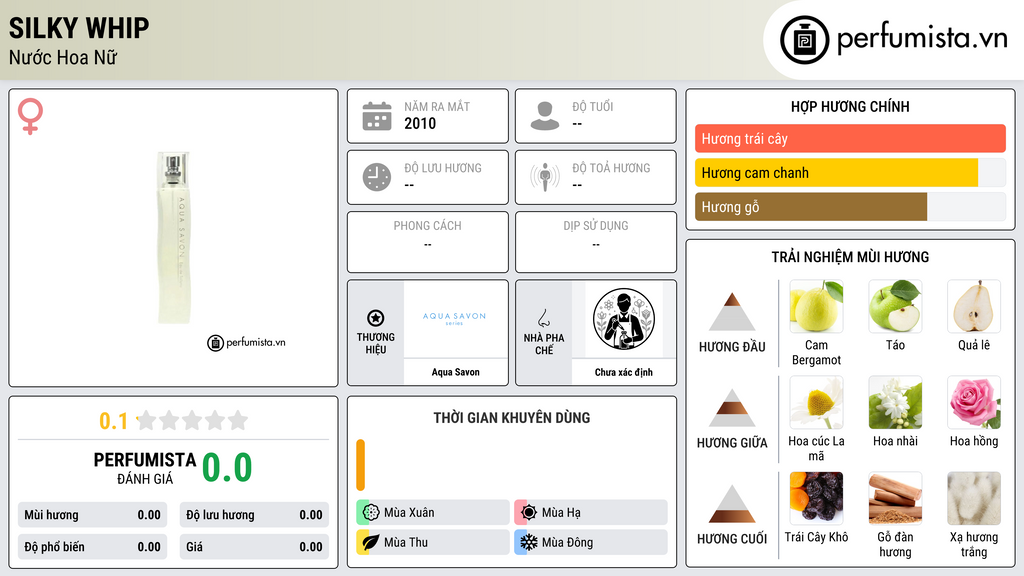Click the Aqua Savon brand logo
Image resolution: width=1024 pixels, height=576 pixels.
click(x=455, y=319)
